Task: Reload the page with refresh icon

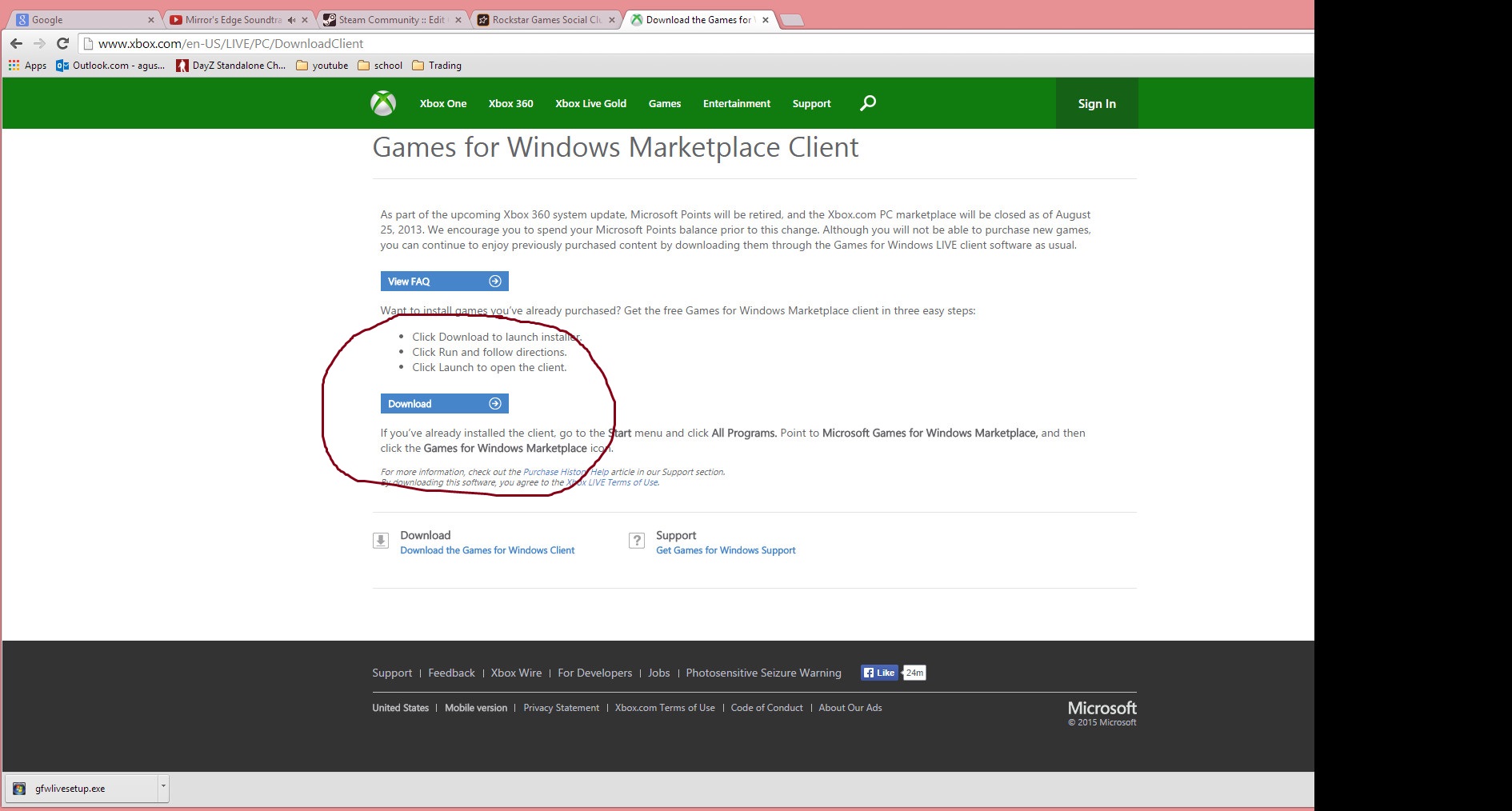Action: [62, 43]
